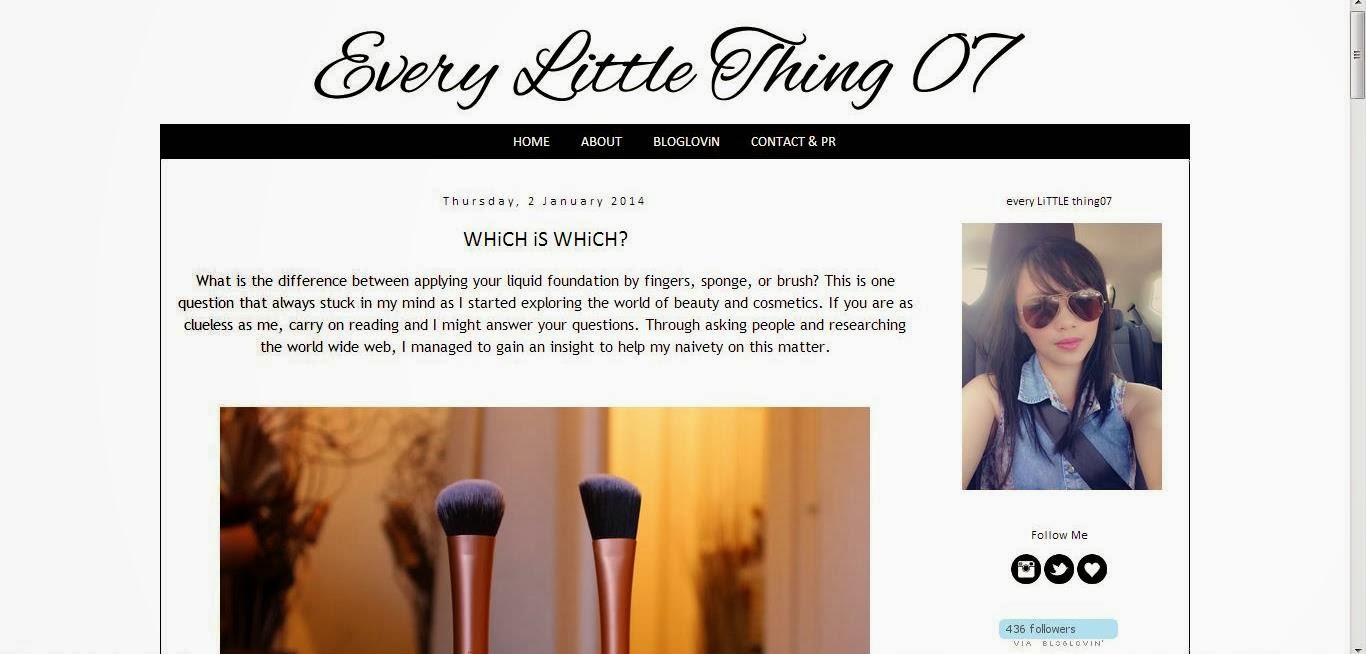Click the Bloglovin heart icon

pyautogui.click(x=1092, y=569)
